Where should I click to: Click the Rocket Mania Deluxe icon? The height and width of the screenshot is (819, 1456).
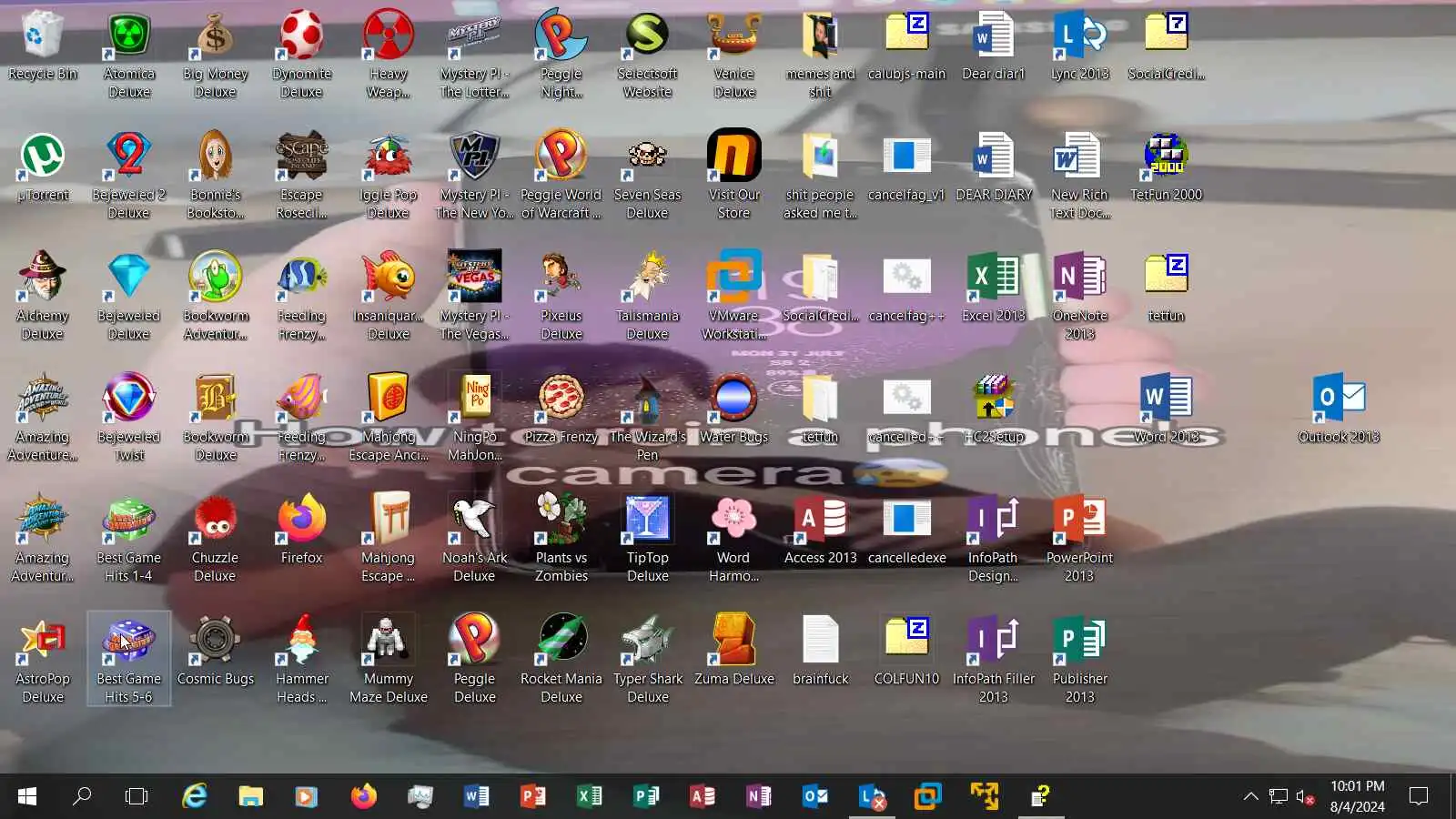tap(561, 660)
